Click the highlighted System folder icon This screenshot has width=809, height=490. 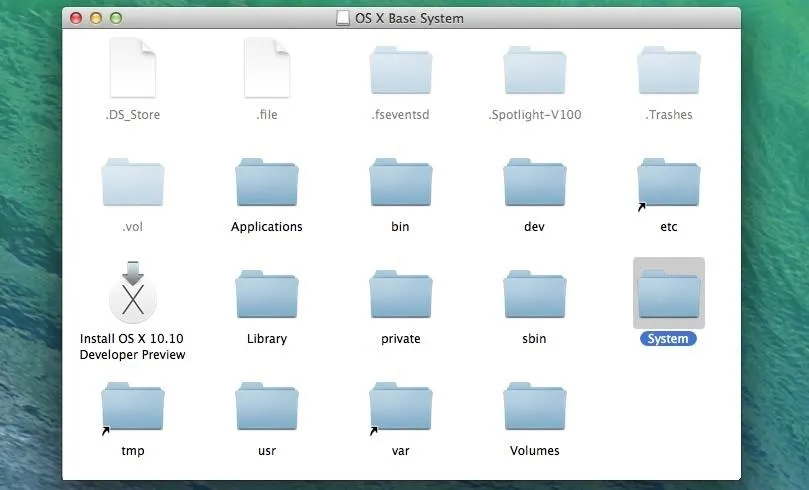pos(669,294)
